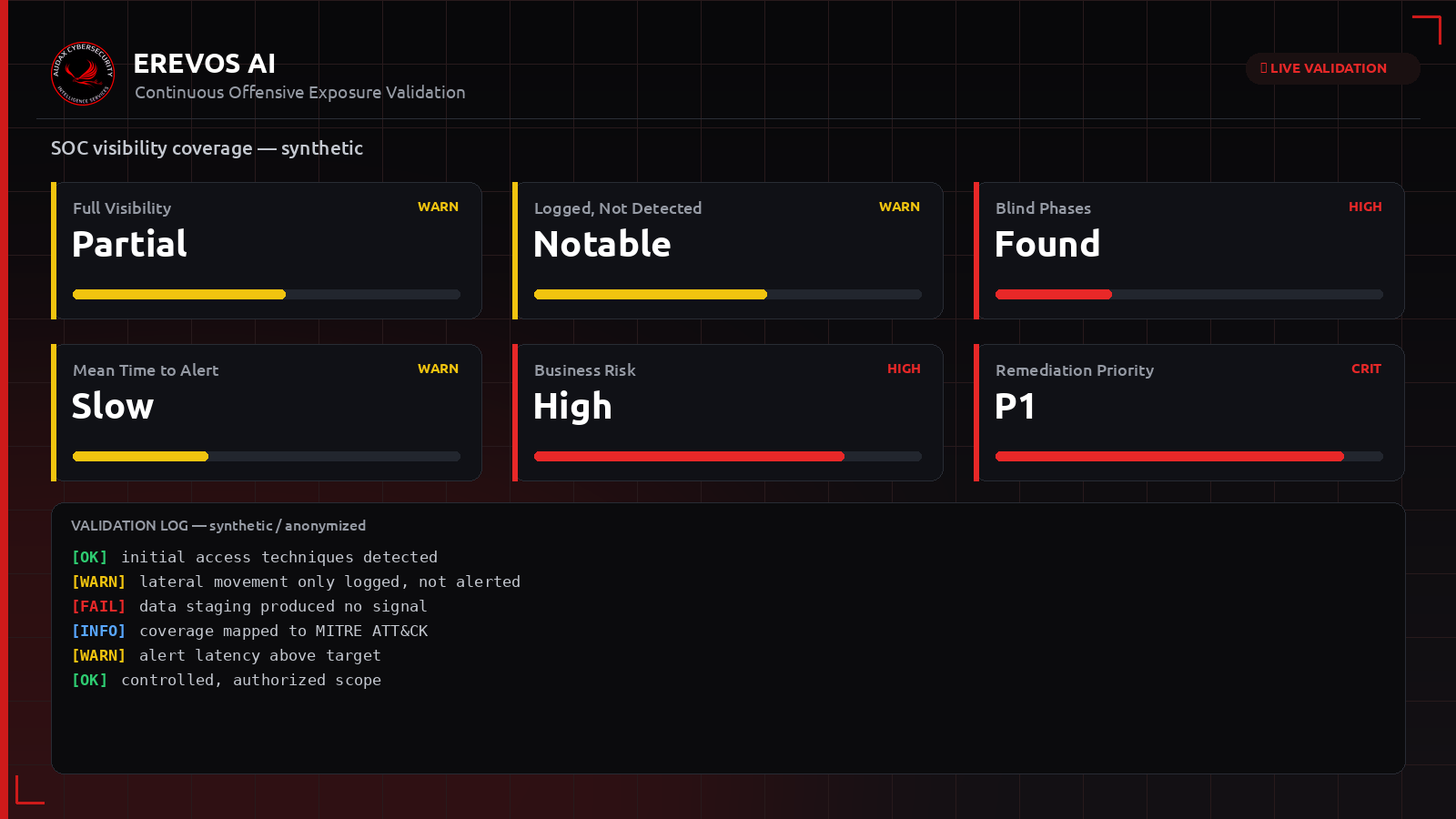Screen dimensions: 1456x819
Task: Click the WARN tag on Mean Time to Alert
Action: pos(438,369)
